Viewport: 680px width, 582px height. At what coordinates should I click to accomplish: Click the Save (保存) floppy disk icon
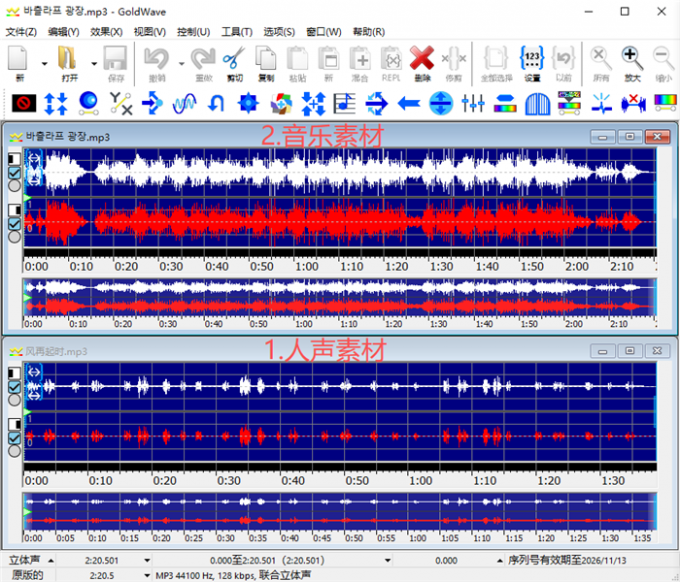[x=115, y=60]
